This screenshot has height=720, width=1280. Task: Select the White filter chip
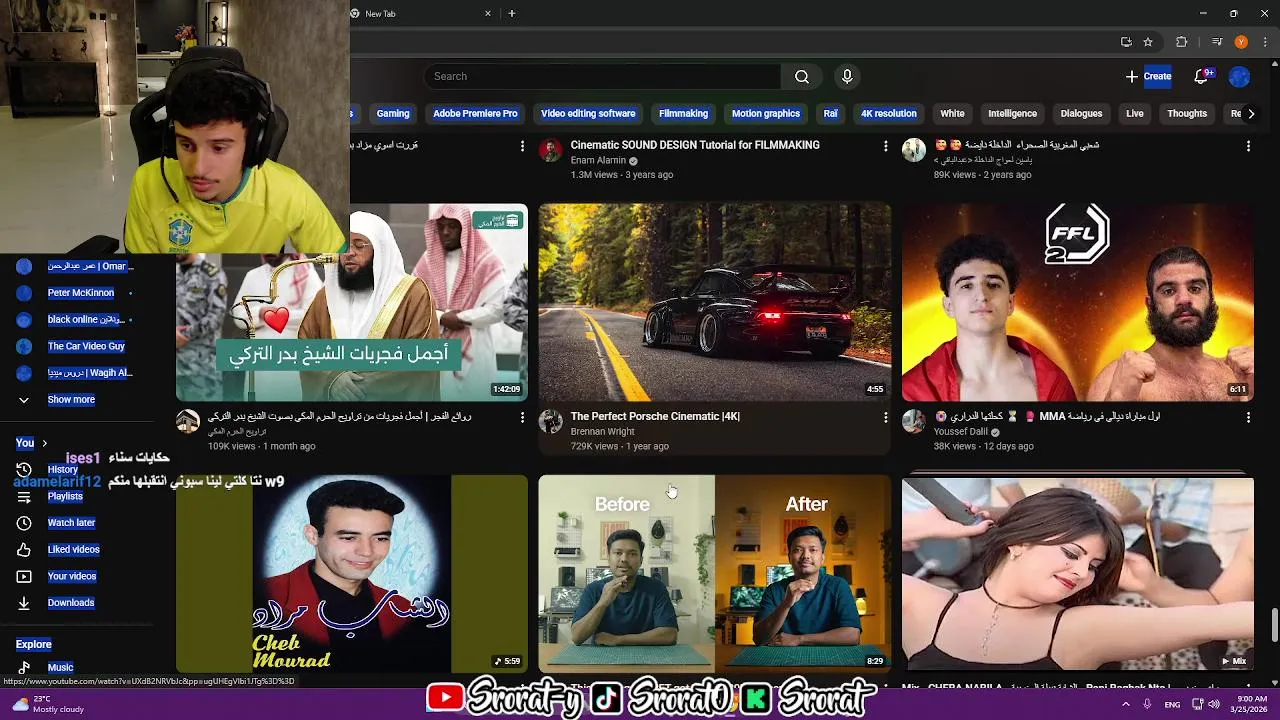(952, 114)
